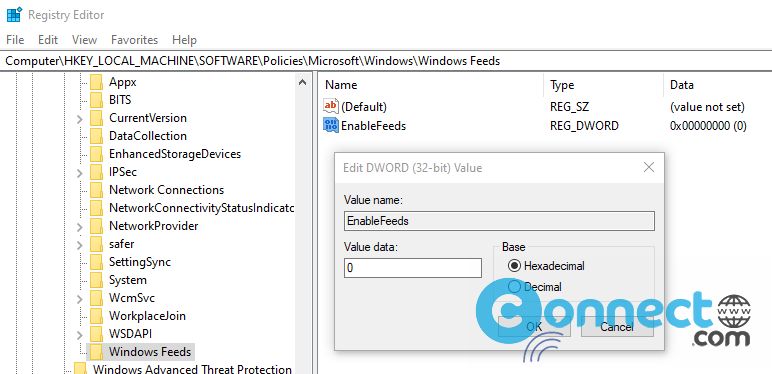
Task: Click the EnhancedStorageDevices folder icon
Action: click(96, 154)
